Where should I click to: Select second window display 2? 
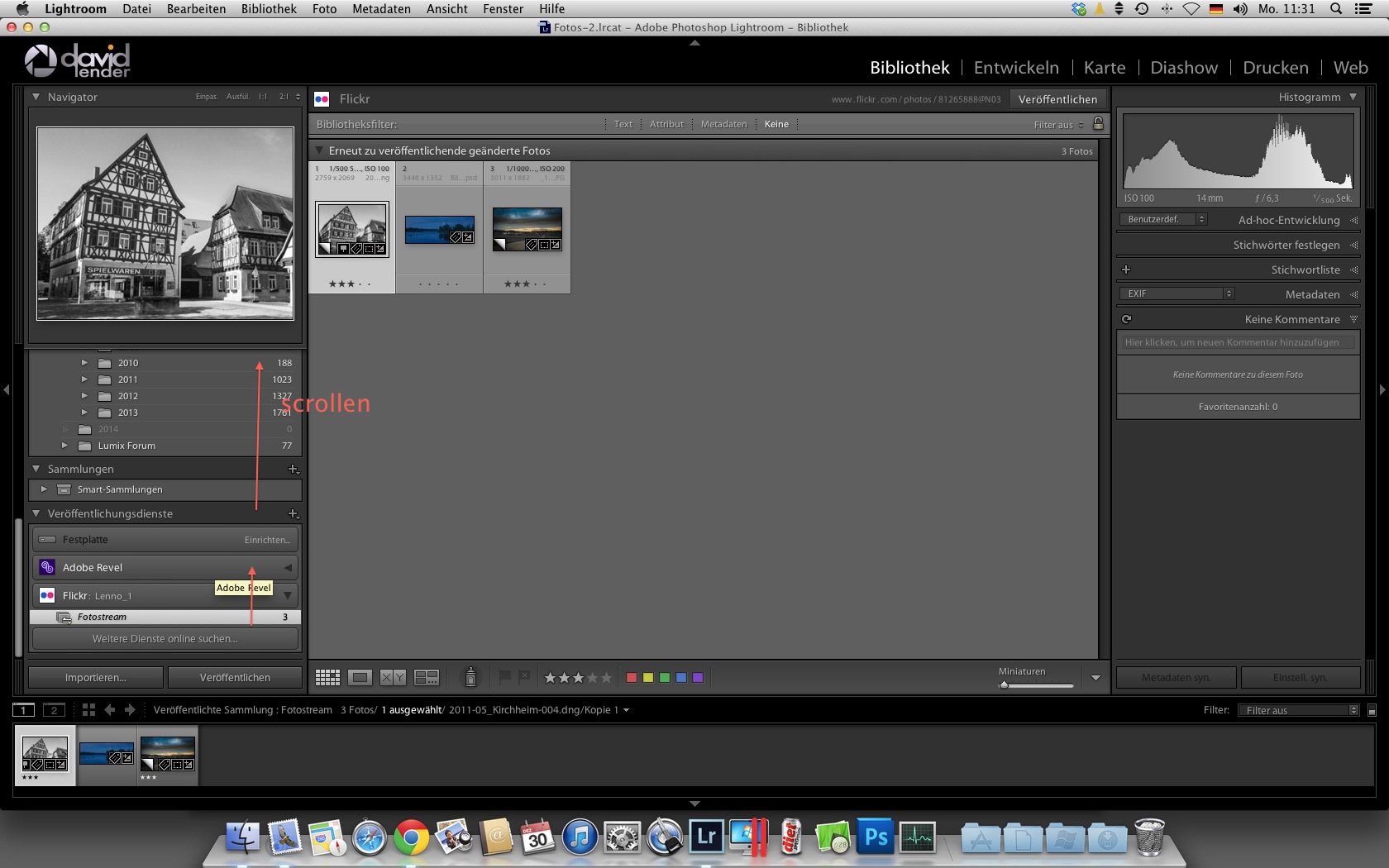(x=54, y=709)
